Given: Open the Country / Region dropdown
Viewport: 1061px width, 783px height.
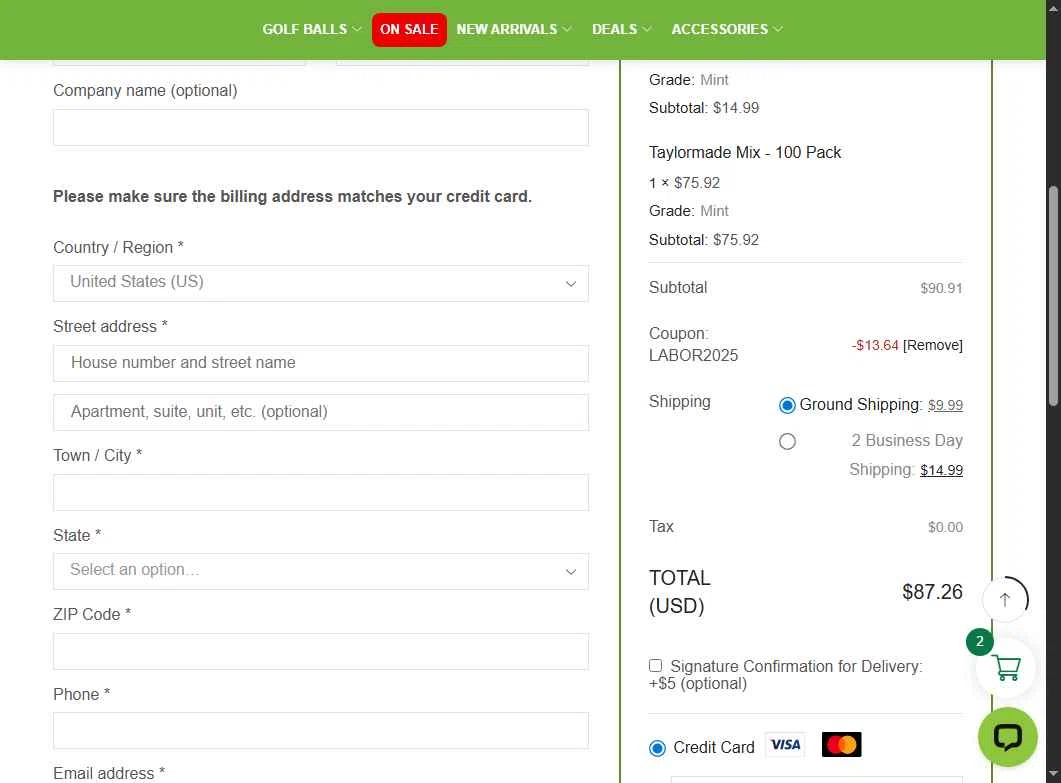Looking at the screenshot, I should (x=321, y=284).
